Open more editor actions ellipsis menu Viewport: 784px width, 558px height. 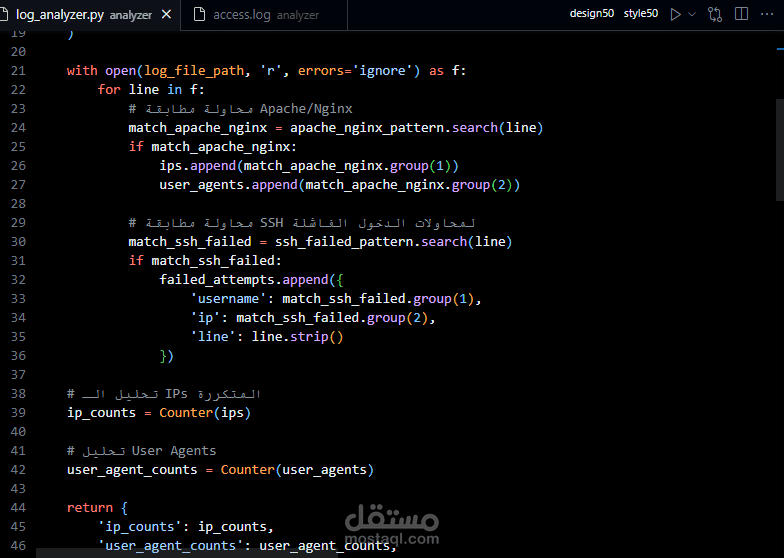tap(766, 14)
